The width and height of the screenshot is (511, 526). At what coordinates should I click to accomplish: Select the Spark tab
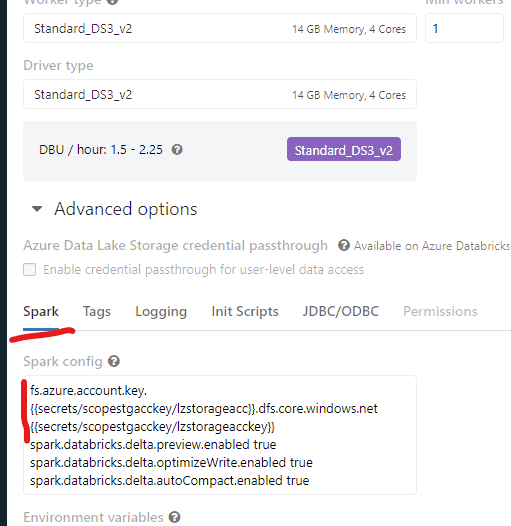tap(41, 311)
